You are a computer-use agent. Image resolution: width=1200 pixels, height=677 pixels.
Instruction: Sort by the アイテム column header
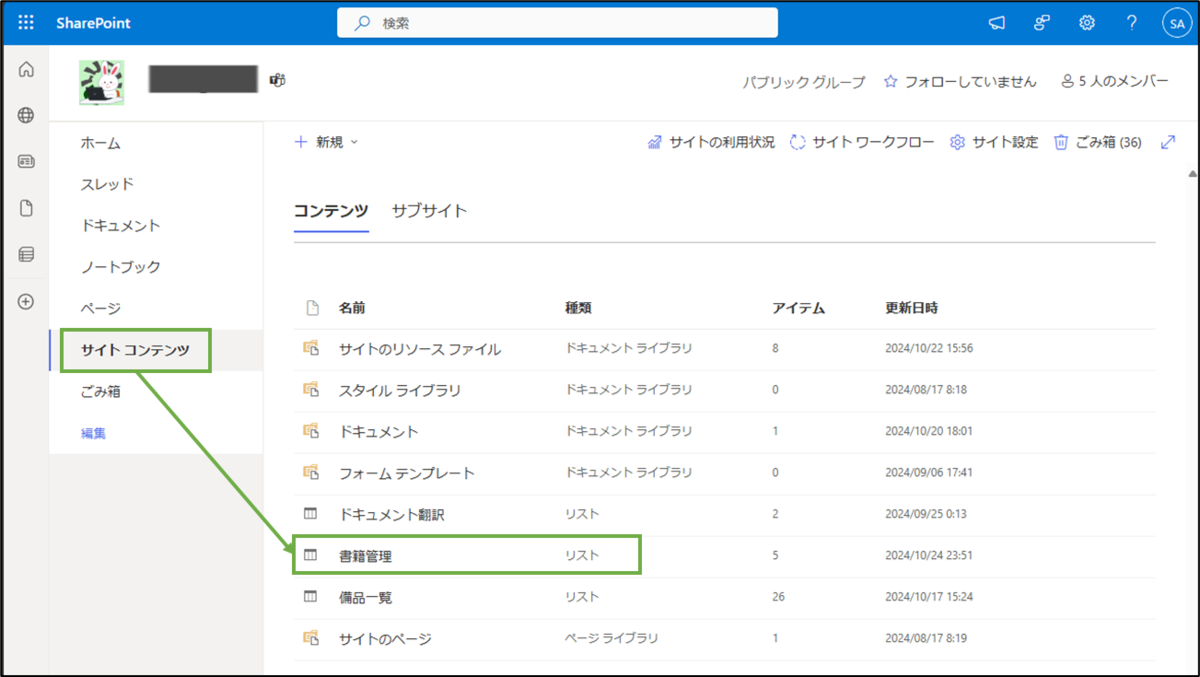tap(798, 308)
